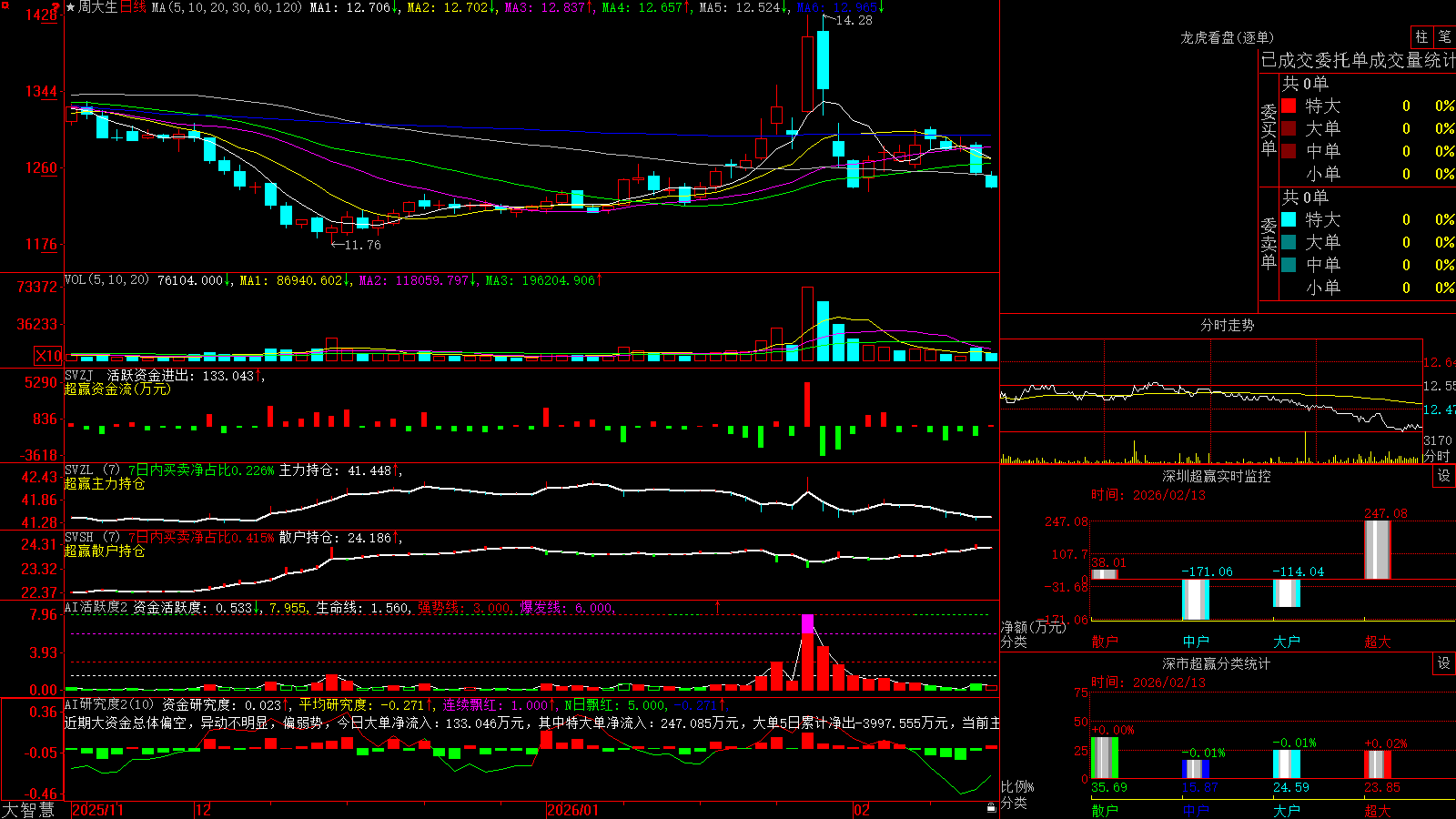Click the star icon before 周大生
This screenshot has height=819, width=1456.
click(x=71, y=7)
